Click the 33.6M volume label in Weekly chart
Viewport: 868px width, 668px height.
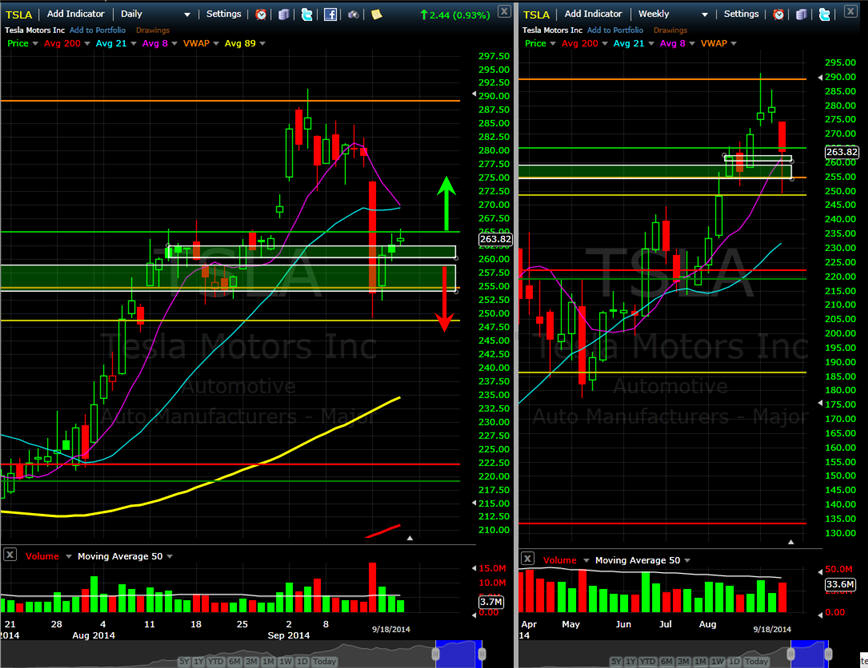point(840,584)
